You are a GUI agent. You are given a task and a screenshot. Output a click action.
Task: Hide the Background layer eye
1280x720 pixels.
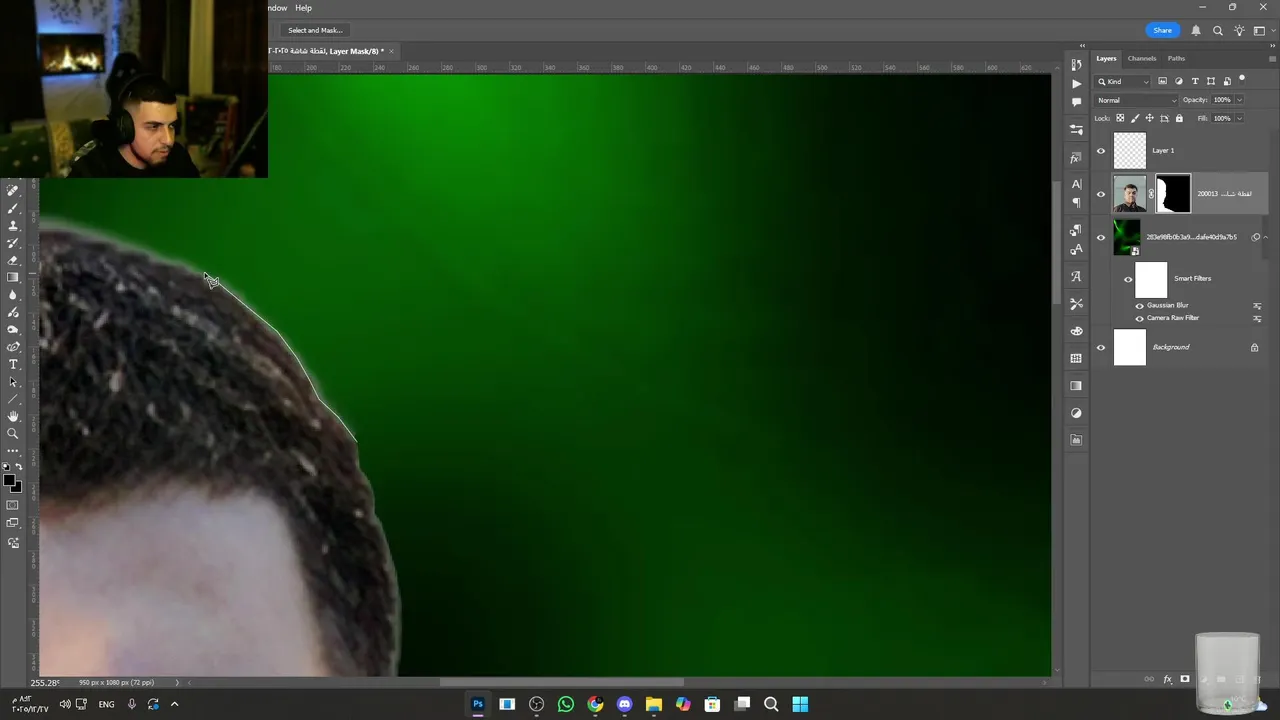[x=1101, y=347]
